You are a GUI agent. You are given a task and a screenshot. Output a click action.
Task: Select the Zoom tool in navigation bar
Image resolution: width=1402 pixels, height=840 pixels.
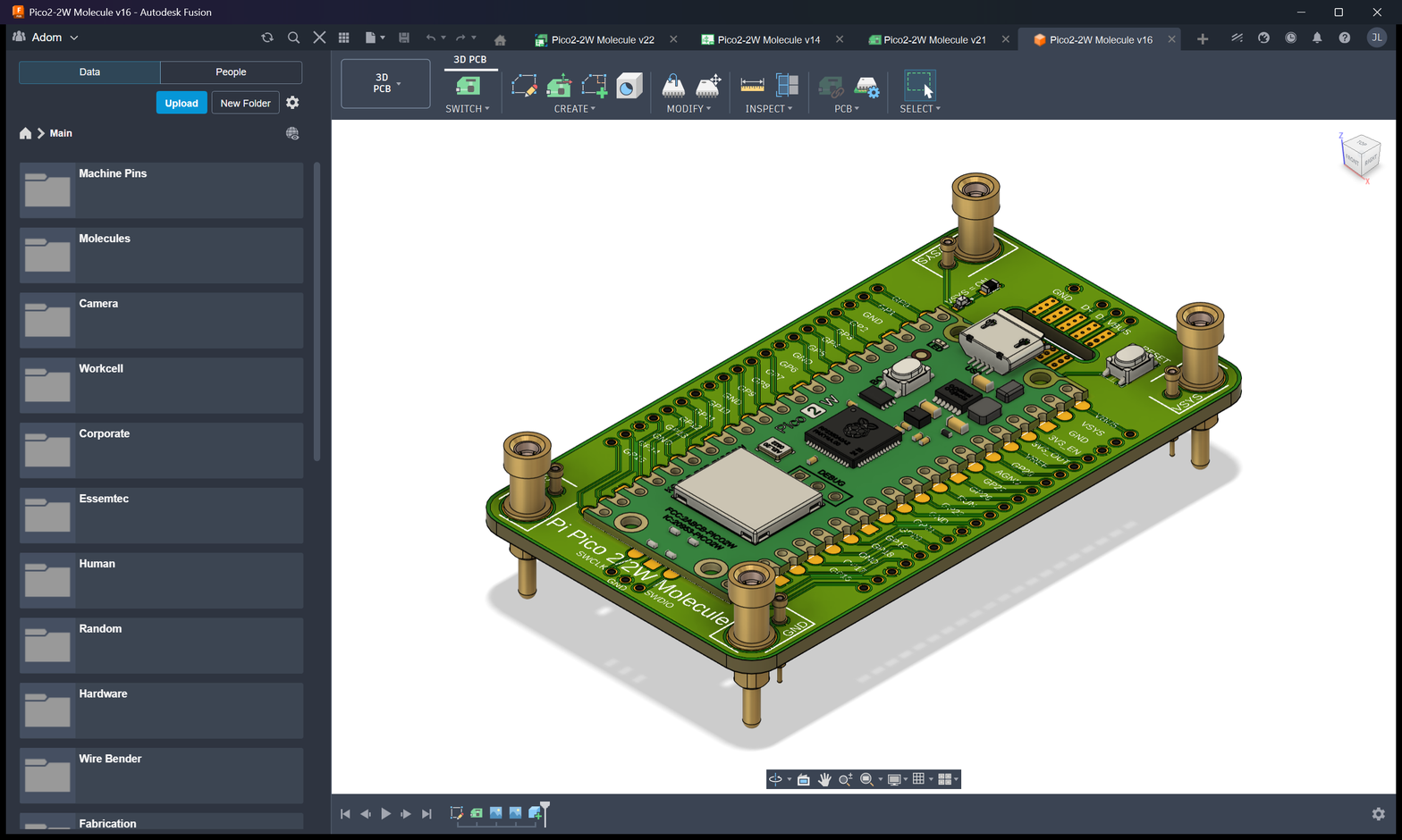(x=845, y=779)
